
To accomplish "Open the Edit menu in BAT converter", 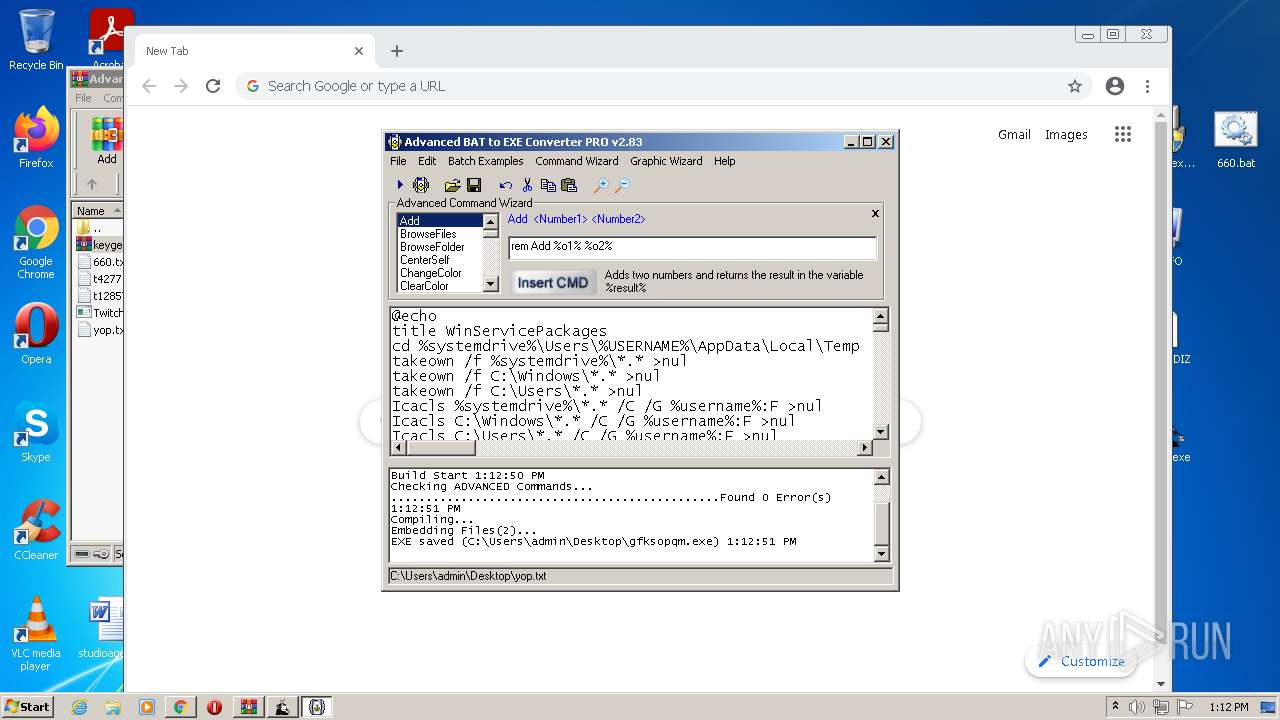I will coord(427,161).
